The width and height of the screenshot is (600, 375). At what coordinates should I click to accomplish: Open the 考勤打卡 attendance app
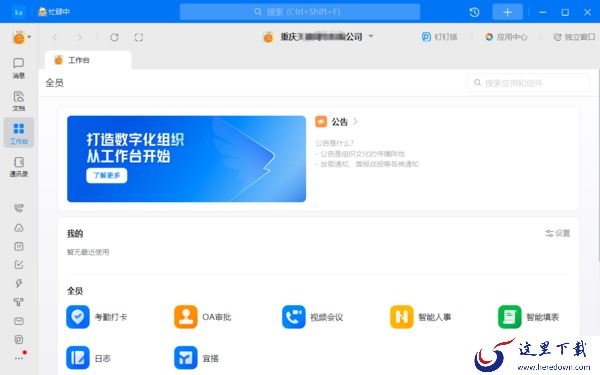[x=97, y=317]
